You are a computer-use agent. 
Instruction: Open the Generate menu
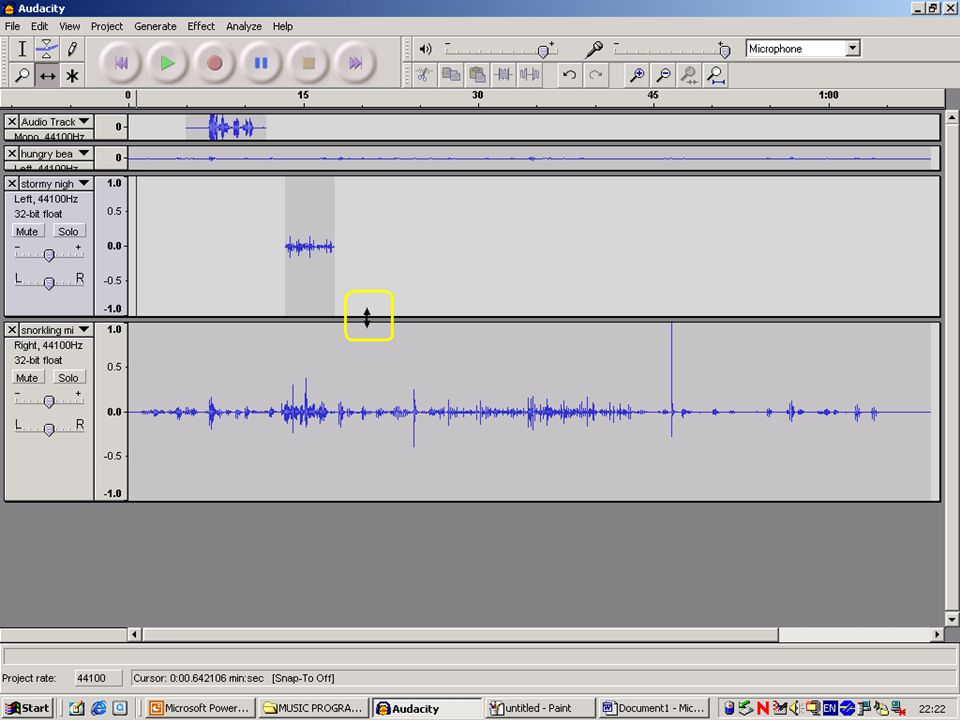click(x=155, y=26)
